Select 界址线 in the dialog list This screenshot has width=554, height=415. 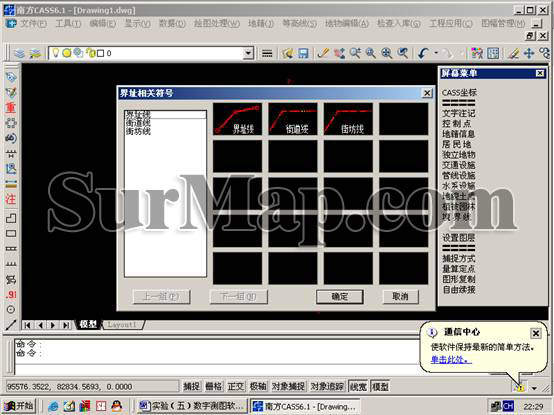pyautogui.click(x=165, y=114)
